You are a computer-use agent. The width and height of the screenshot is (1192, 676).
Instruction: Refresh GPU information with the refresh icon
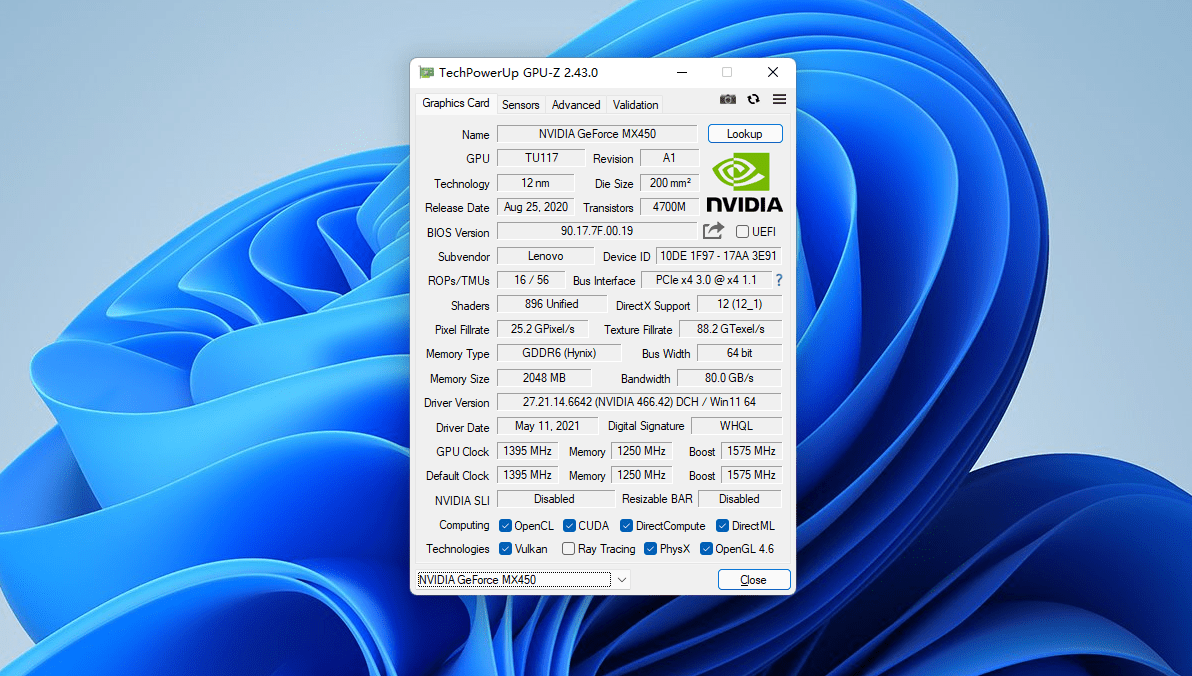click(x=753, y=100)
